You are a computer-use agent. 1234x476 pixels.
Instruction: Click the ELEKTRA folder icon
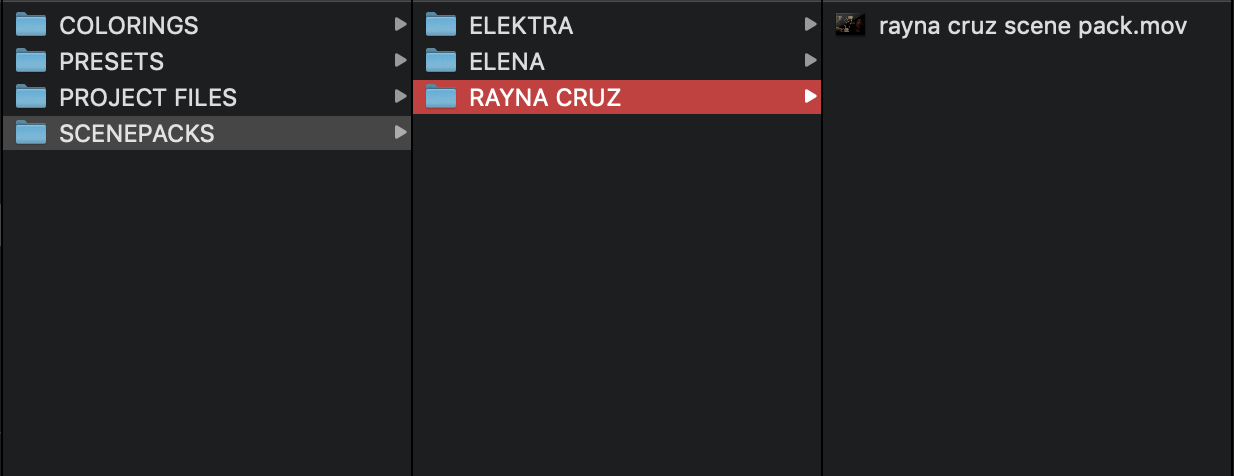(x=441, y=25)
